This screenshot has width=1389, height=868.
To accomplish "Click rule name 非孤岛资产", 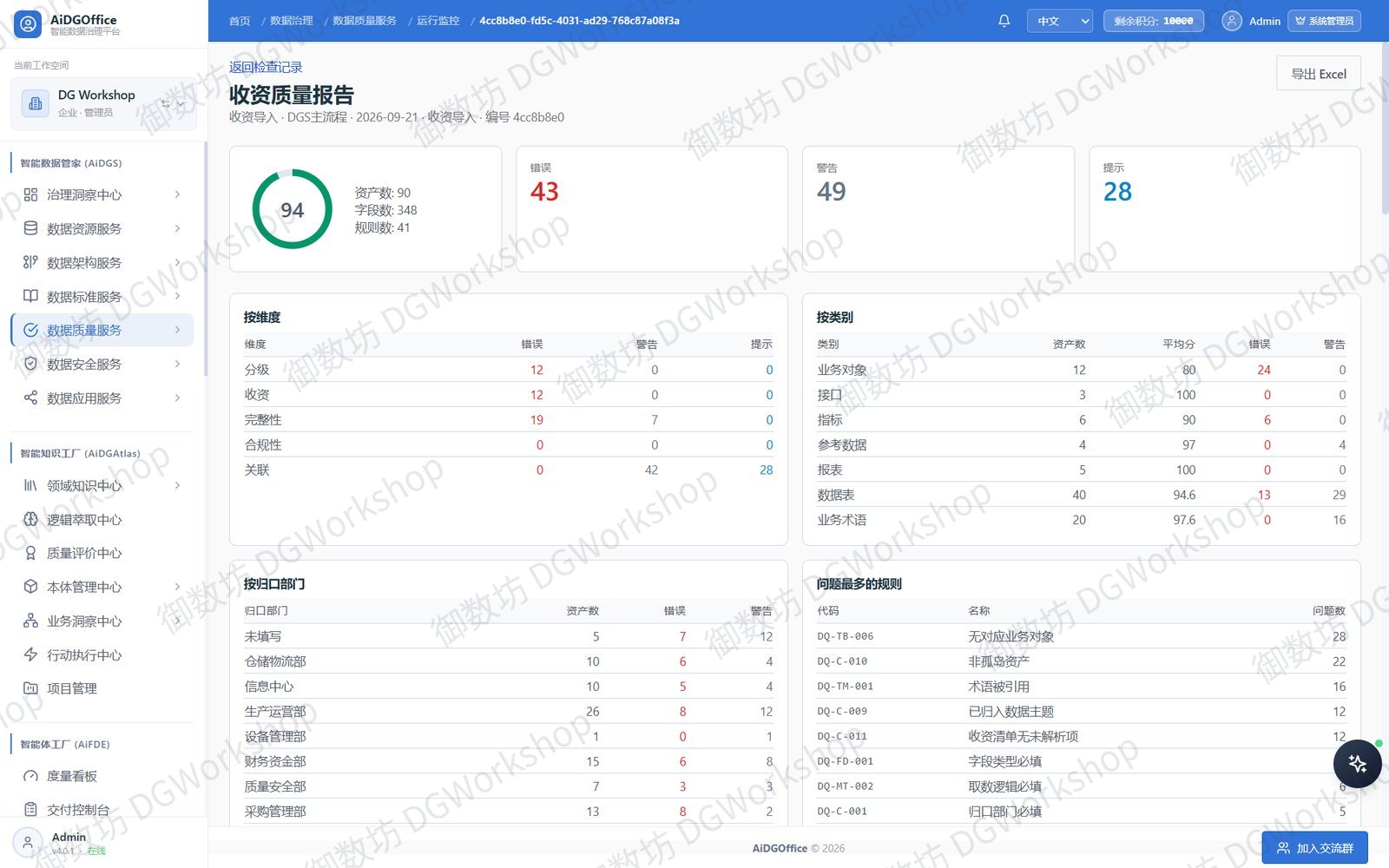I will [998, 661].
